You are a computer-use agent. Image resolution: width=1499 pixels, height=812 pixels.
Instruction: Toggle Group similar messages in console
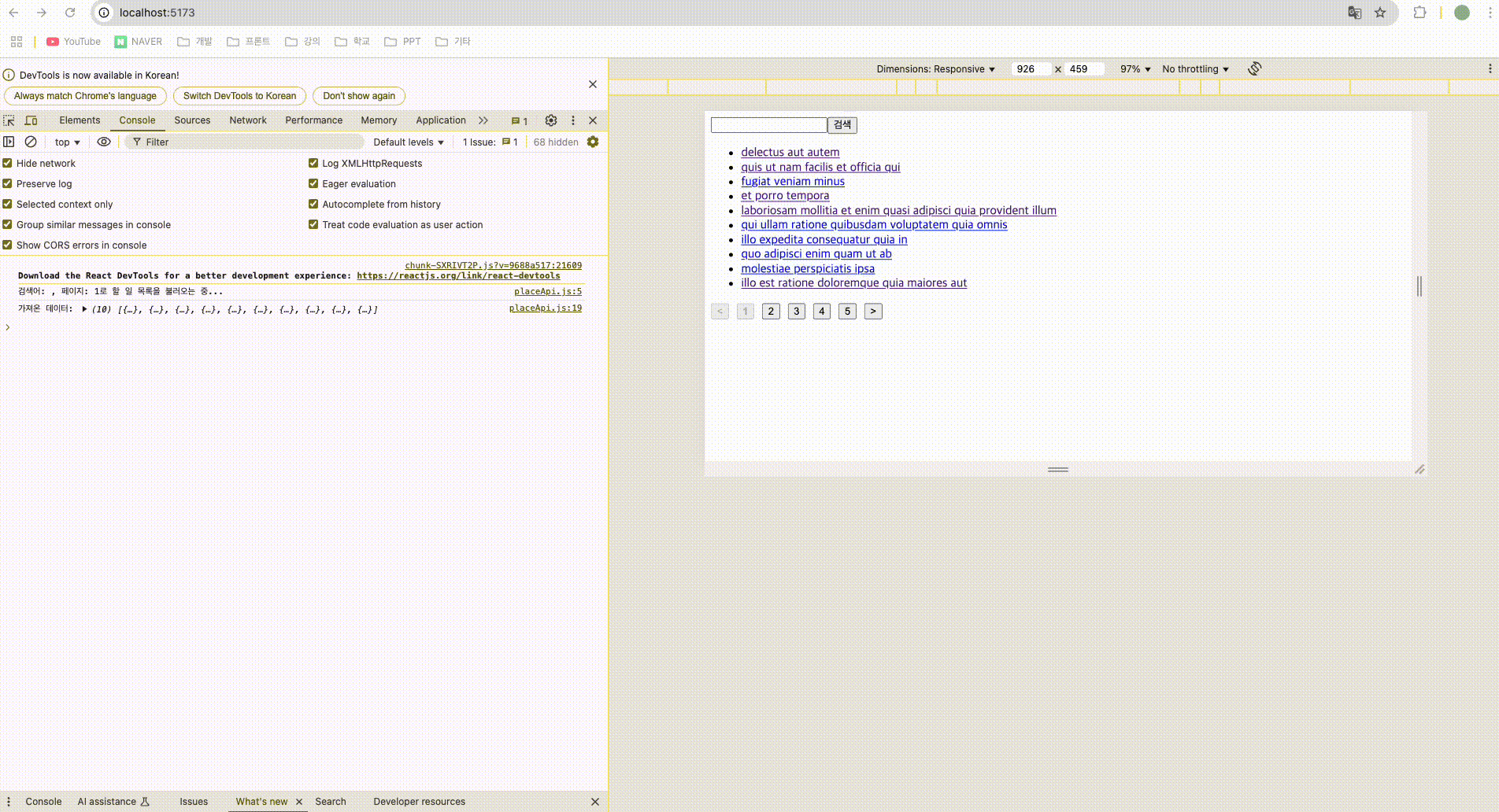8,224
